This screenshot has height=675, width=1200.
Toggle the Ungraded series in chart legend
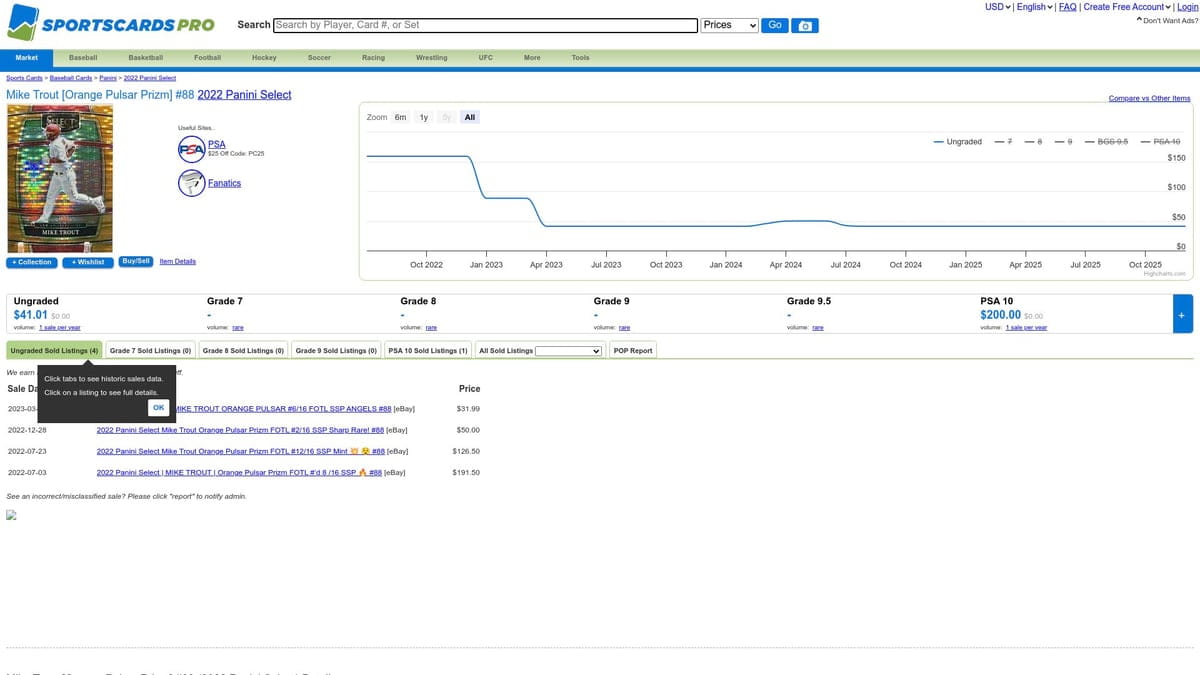(x=958, y=142)
